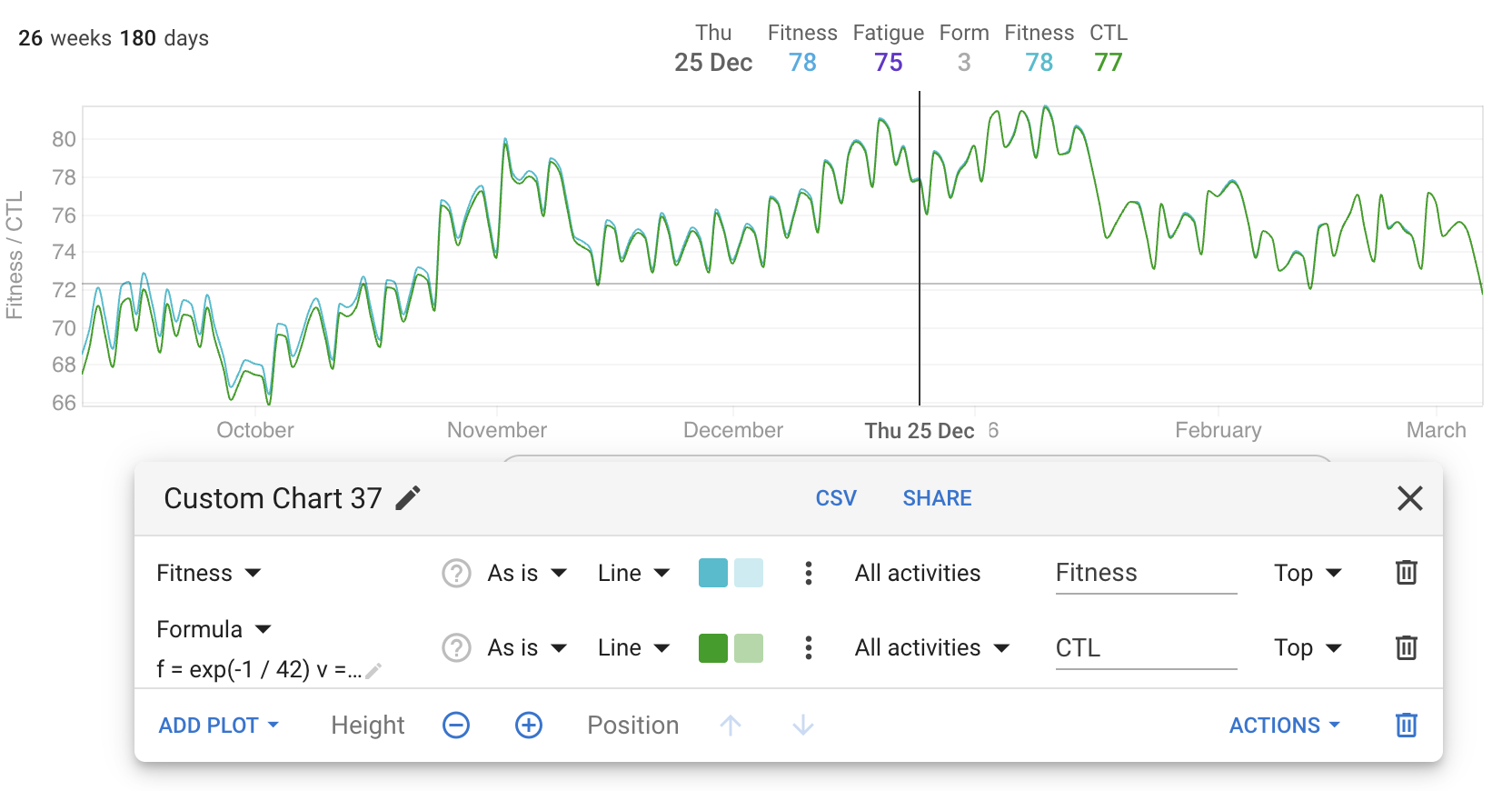Increase chart height with plus icon

click(529, 725)
